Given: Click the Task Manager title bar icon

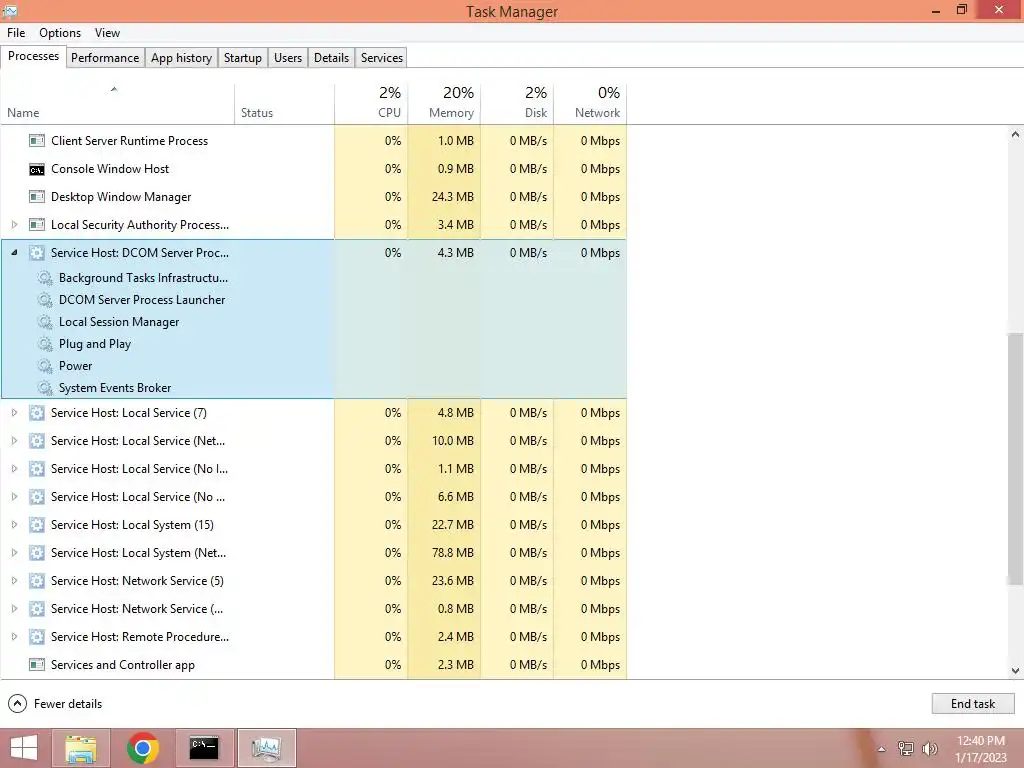Looking at the screenshot, I should point(10,10).
